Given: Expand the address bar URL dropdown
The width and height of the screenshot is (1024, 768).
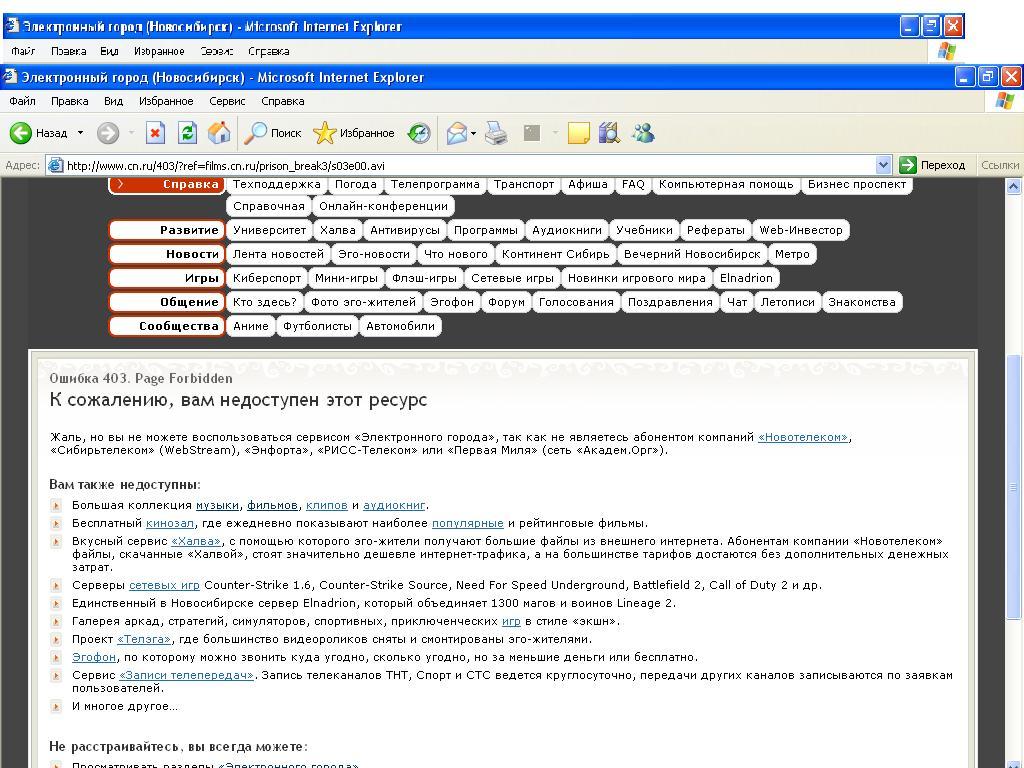Looking at the screenshot, I should point(883,165).
